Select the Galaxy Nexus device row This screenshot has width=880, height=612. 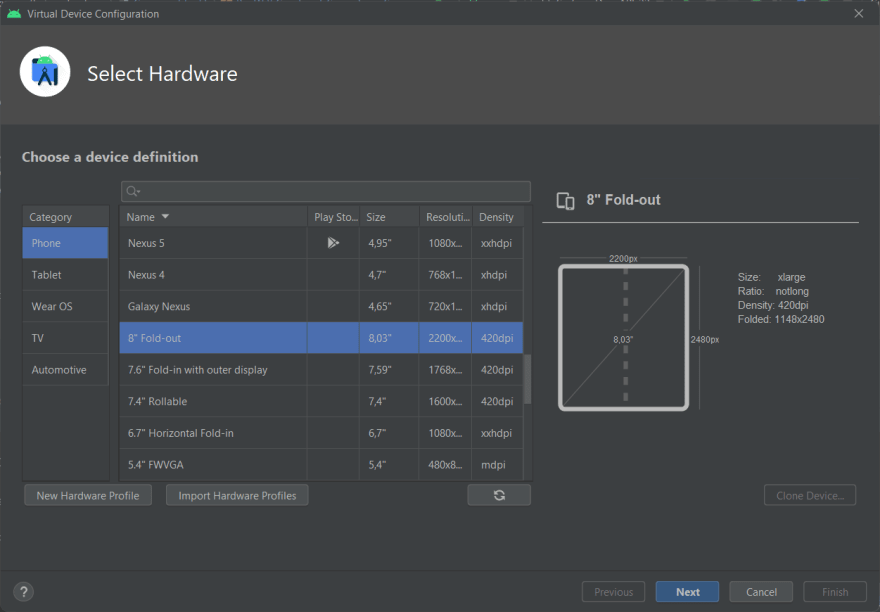tap(321, 307)
